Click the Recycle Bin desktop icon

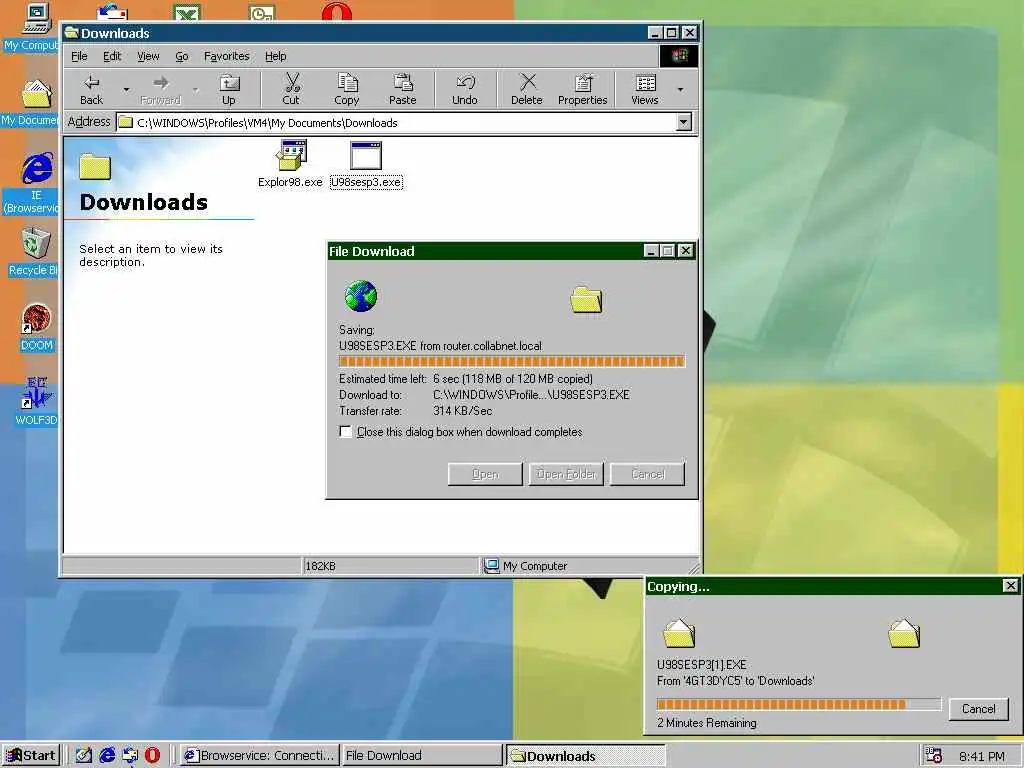(34, 251)
